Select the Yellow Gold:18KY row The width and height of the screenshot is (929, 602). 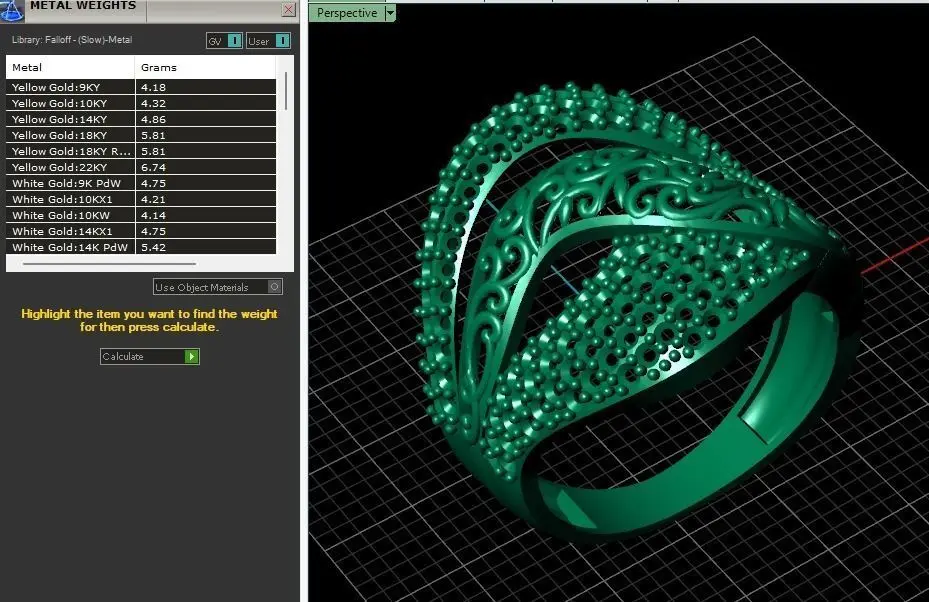[141, 135]
